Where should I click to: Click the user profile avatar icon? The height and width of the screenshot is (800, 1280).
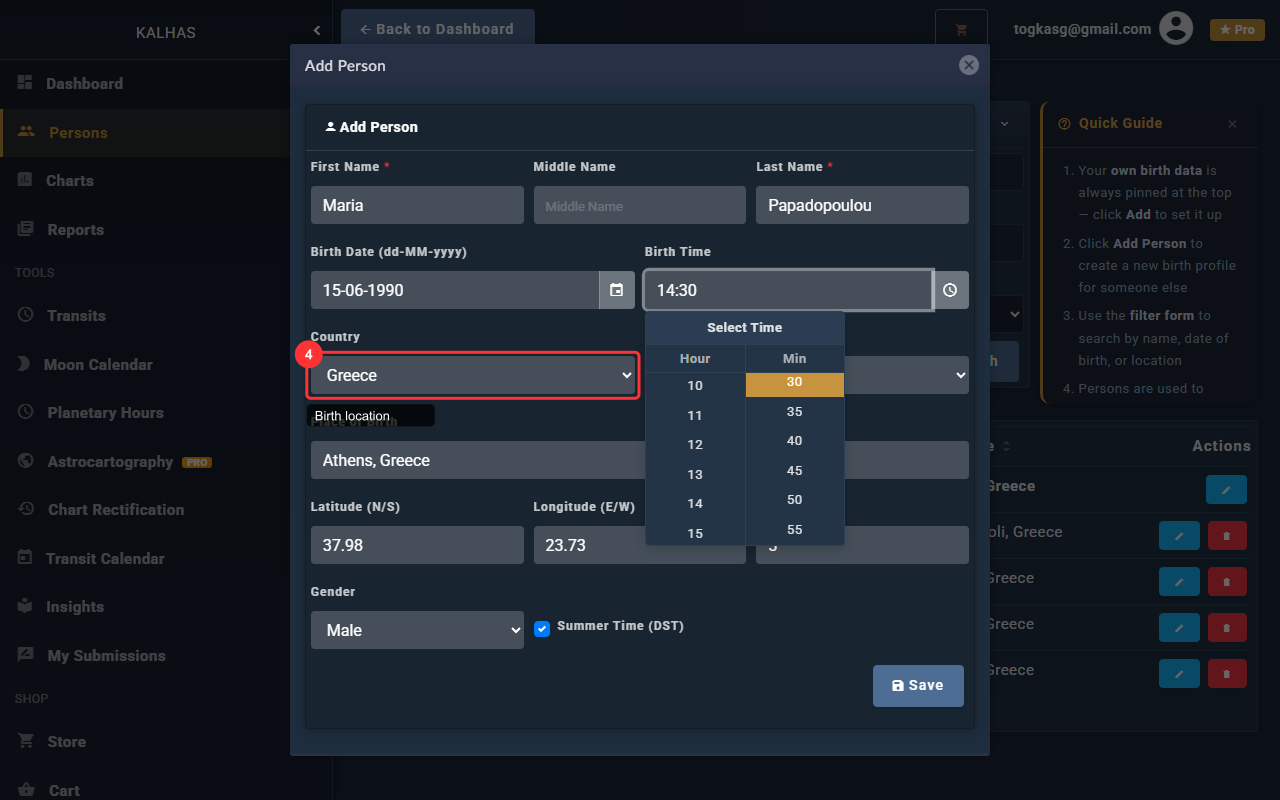[x=1176, y=29]
